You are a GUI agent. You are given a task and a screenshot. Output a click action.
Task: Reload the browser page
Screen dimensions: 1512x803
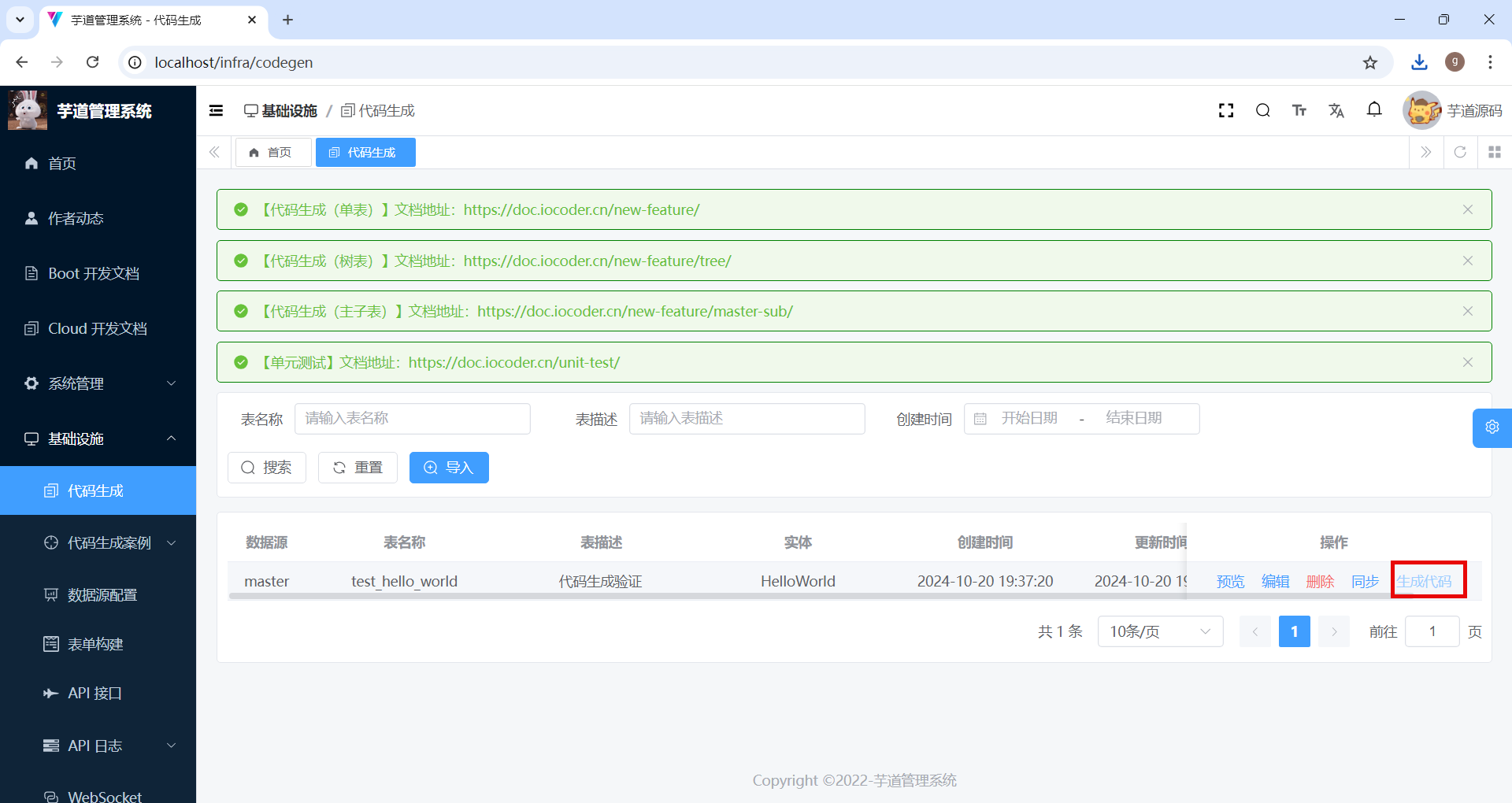click(92, 62)
